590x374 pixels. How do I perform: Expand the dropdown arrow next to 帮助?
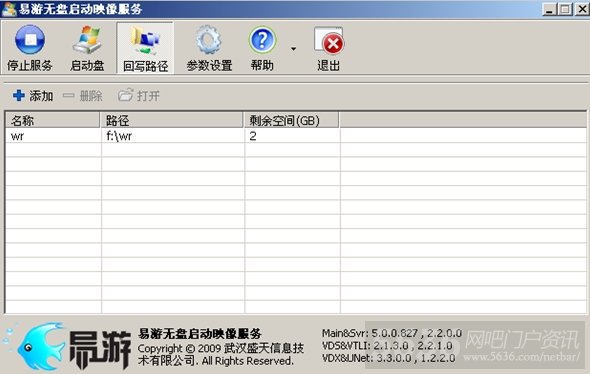point(293,49)
